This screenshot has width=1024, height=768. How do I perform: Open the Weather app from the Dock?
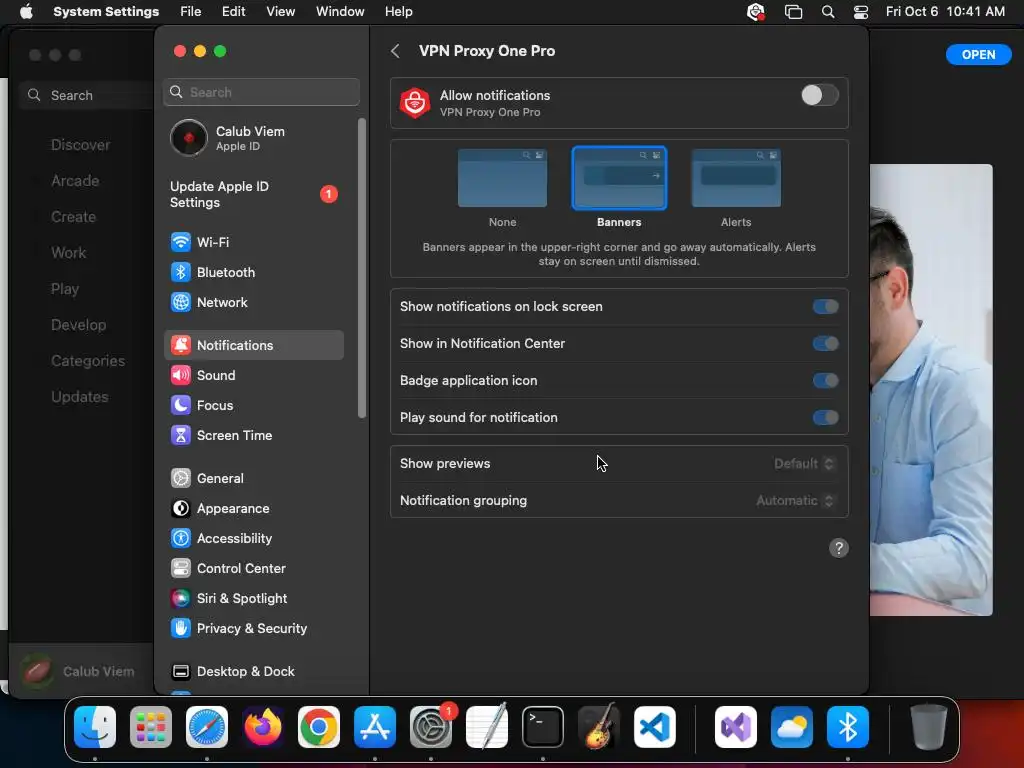point(792,727)
